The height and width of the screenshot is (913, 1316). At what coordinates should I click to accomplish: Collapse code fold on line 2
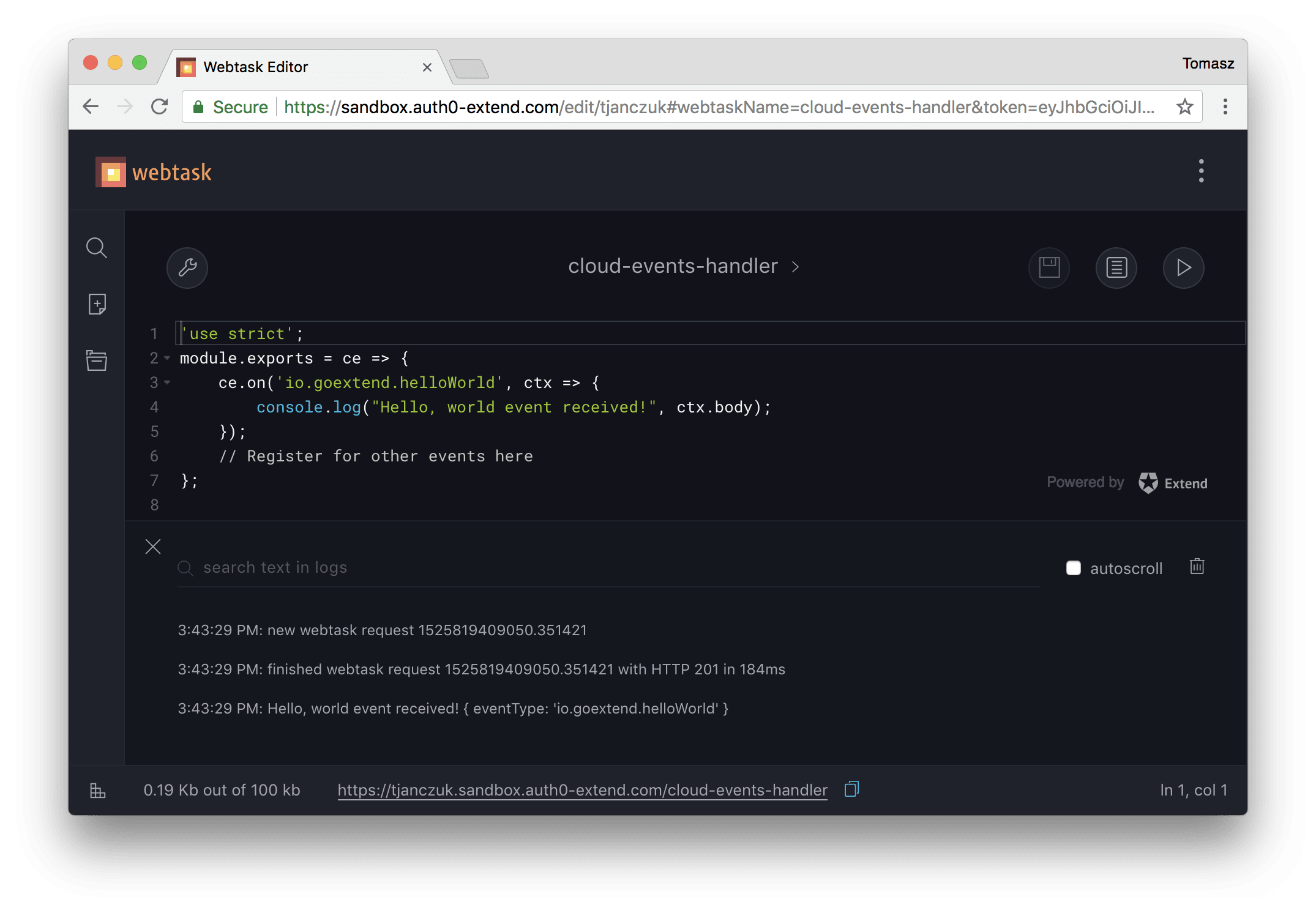(167, 358)
